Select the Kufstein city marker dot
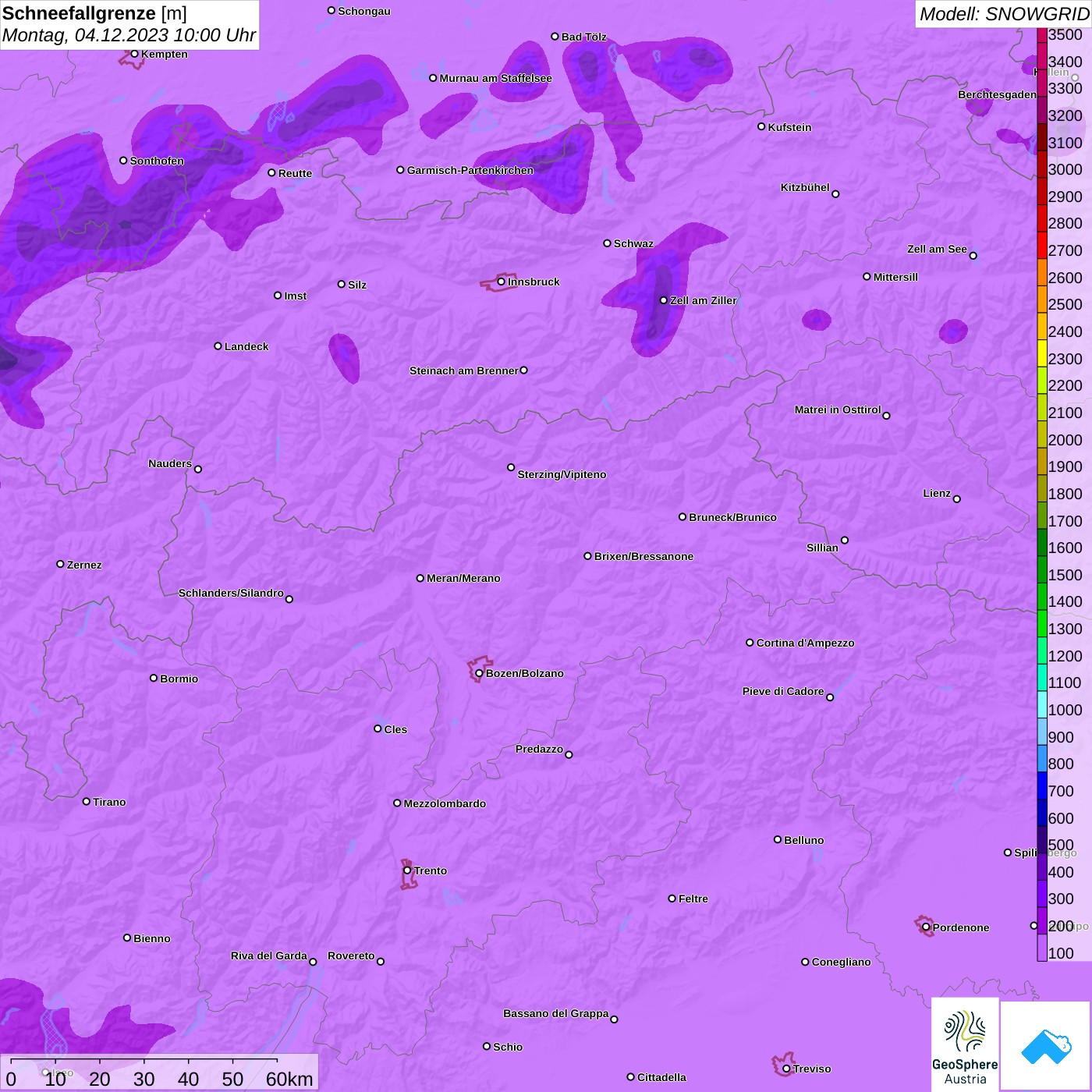 [x=761, y=126]
